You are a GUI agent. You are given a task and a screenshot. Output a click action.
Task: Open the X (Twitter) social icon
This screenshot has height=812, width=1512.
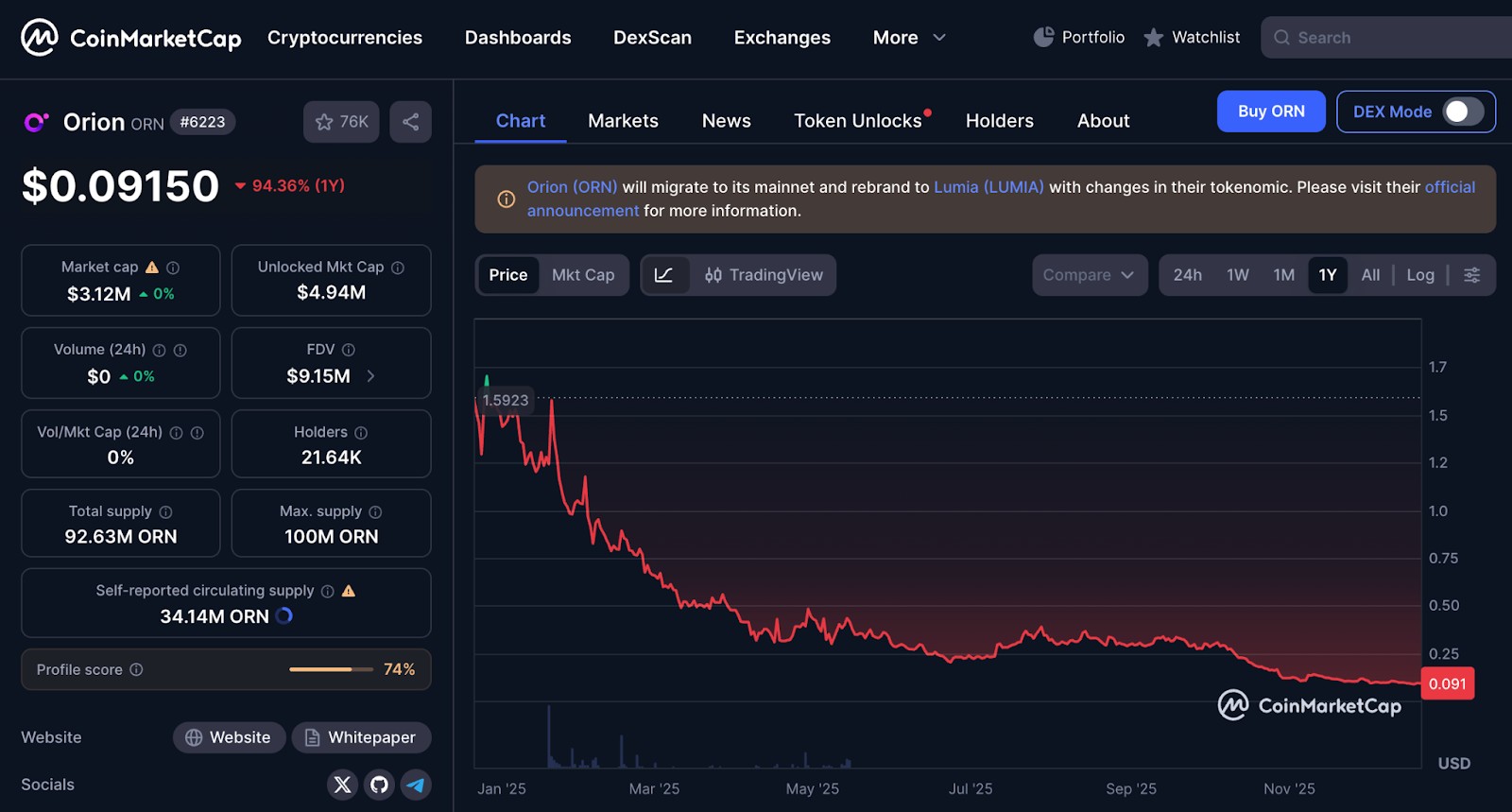[343, 785]
